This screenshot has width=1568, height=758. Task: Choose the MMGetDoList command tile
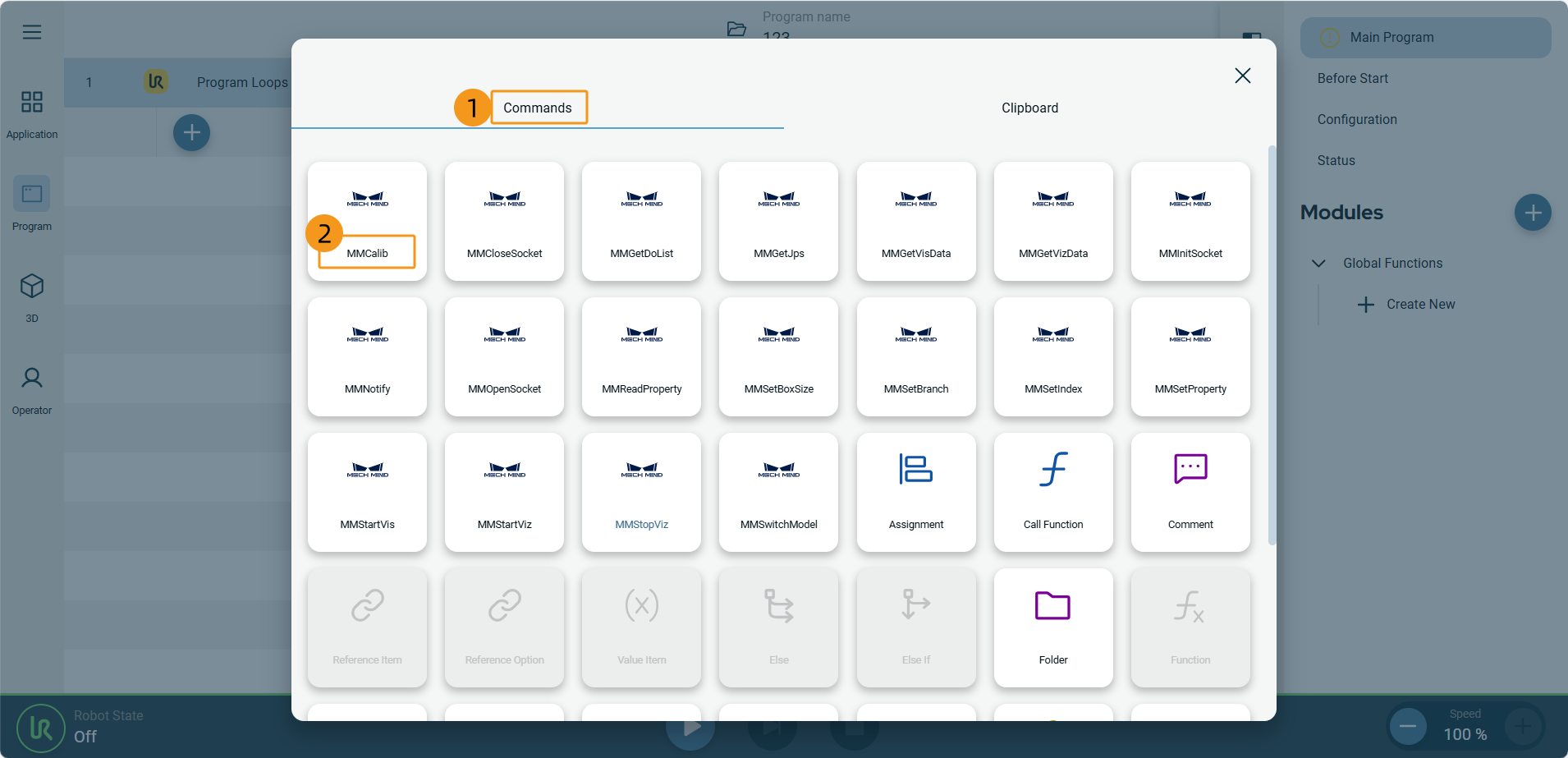[641, 221]
